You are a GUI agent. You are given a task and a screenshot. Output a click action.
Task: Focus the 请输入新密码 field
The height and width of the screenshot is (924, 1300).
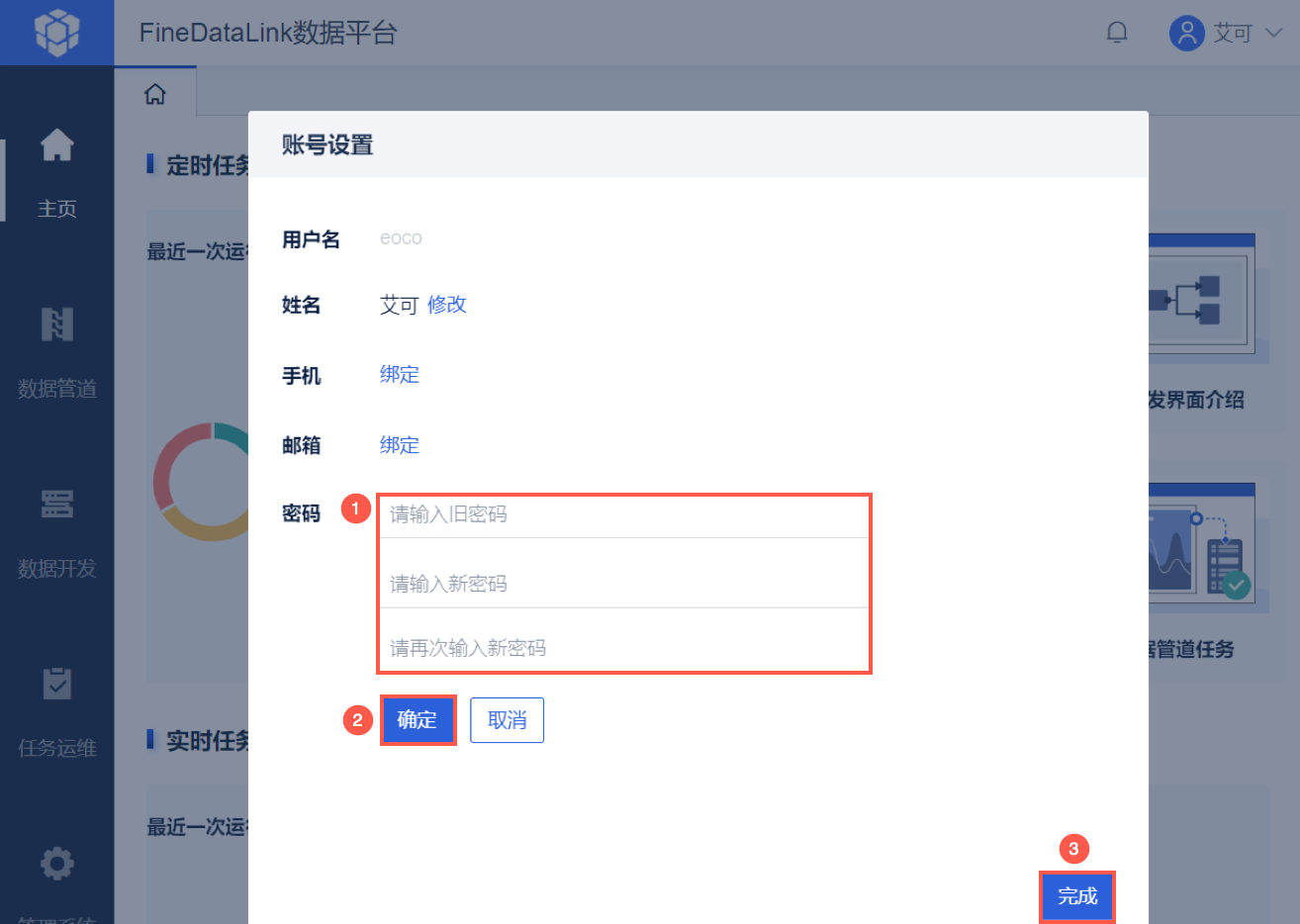[x=624, y=584]
